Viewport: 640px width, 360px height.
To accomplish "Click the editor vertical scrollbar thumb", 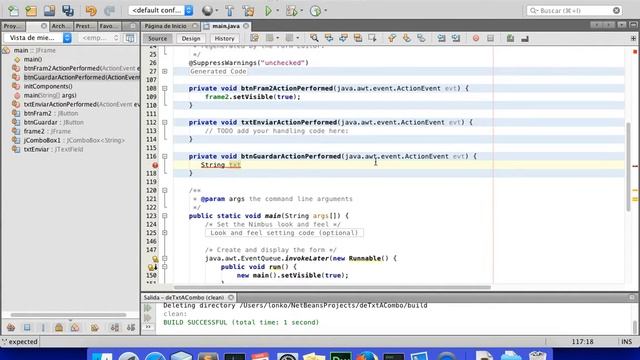I will [628, 167].
